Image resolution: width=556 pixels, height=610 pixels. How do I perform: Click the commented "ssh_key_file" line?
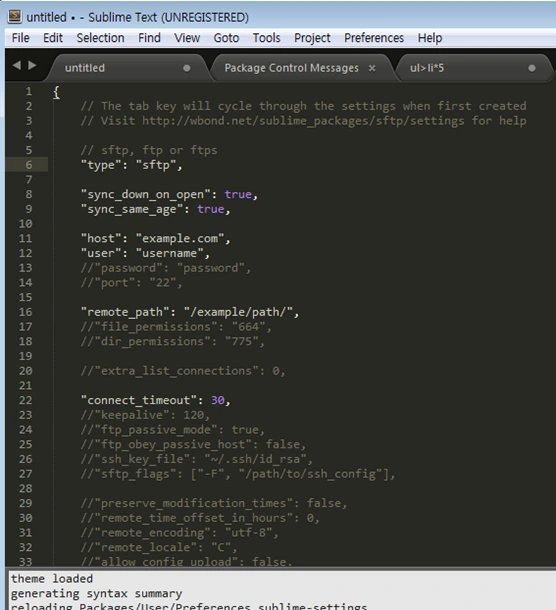click(196, 459)
